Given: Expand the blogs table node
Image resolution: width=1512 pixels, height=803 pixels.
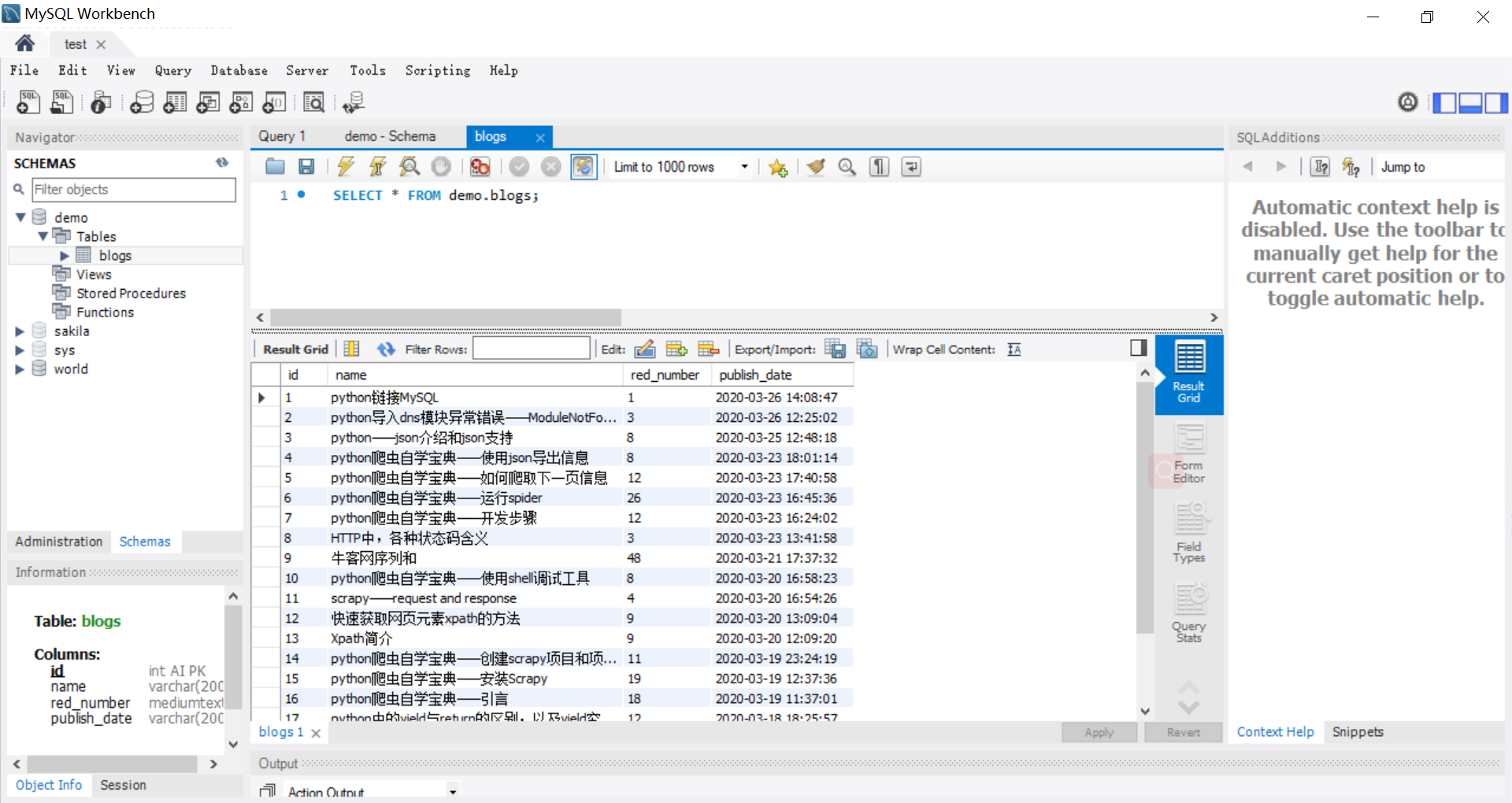Looking at the screenshot, I should (65, 255).
